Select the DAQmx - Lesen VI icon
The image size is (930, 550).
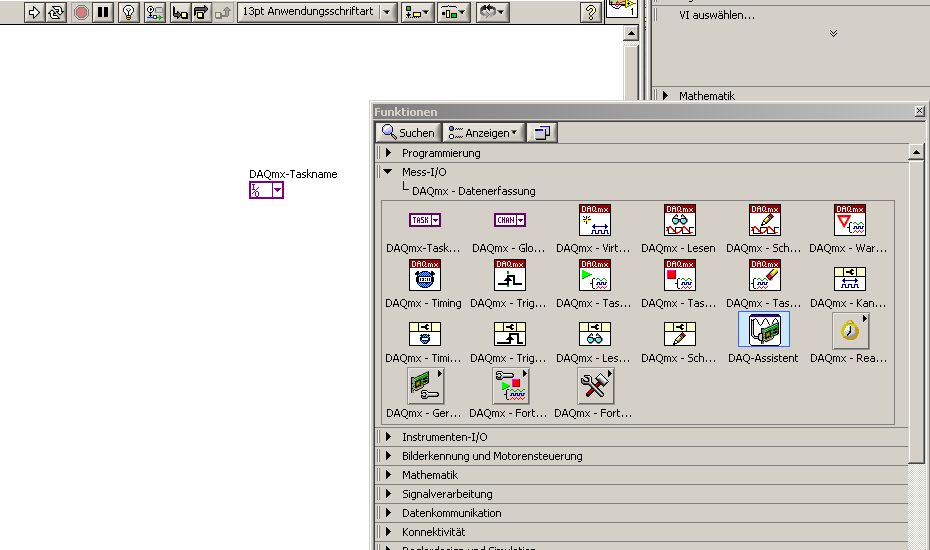coord(679,220)
